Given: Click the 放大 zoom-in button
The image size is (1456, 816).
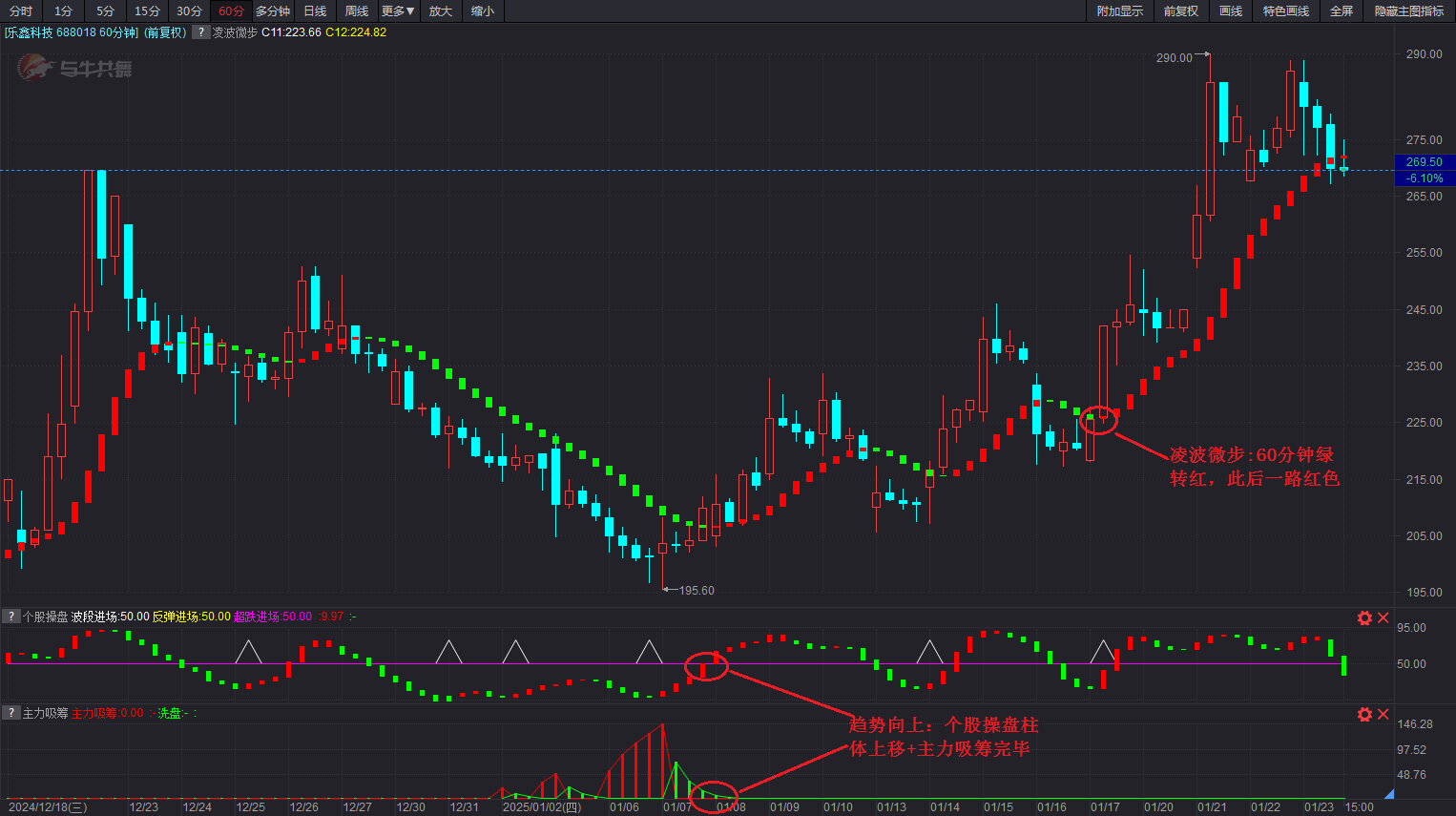Looking at the screenshot, I should point(441,11).
